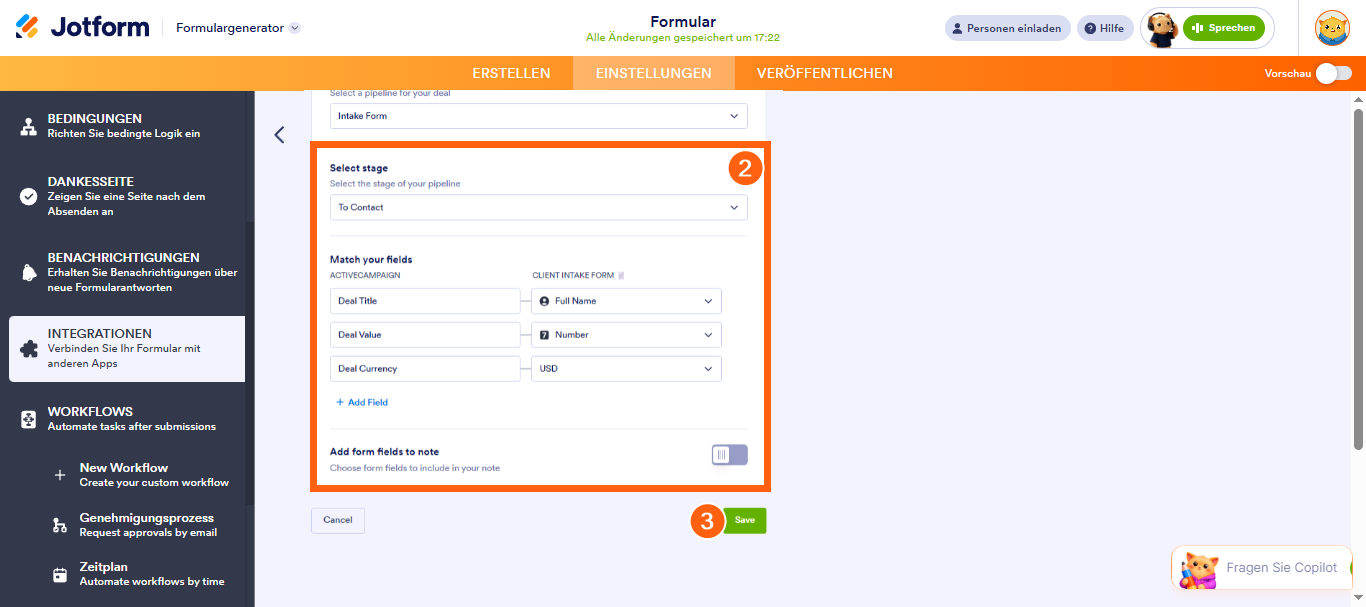
Task: Click the Bedingungen hierarchy icon
Action: (29, 126)
